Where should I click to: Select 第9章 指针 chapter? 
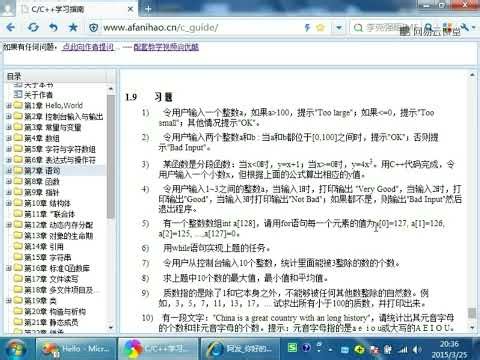tap(41, 192)
